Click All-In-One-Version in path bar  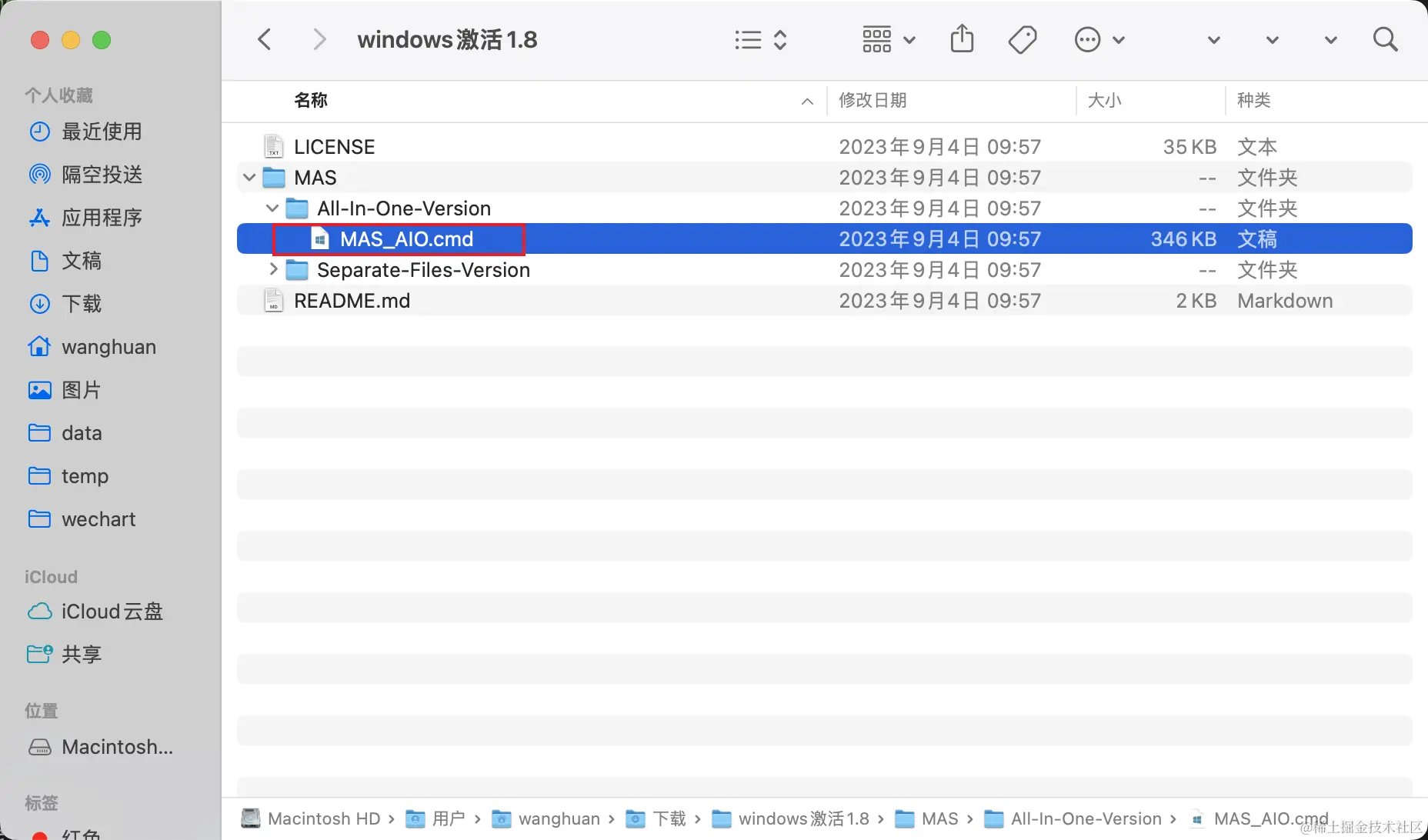click(x=1086, y=818)
